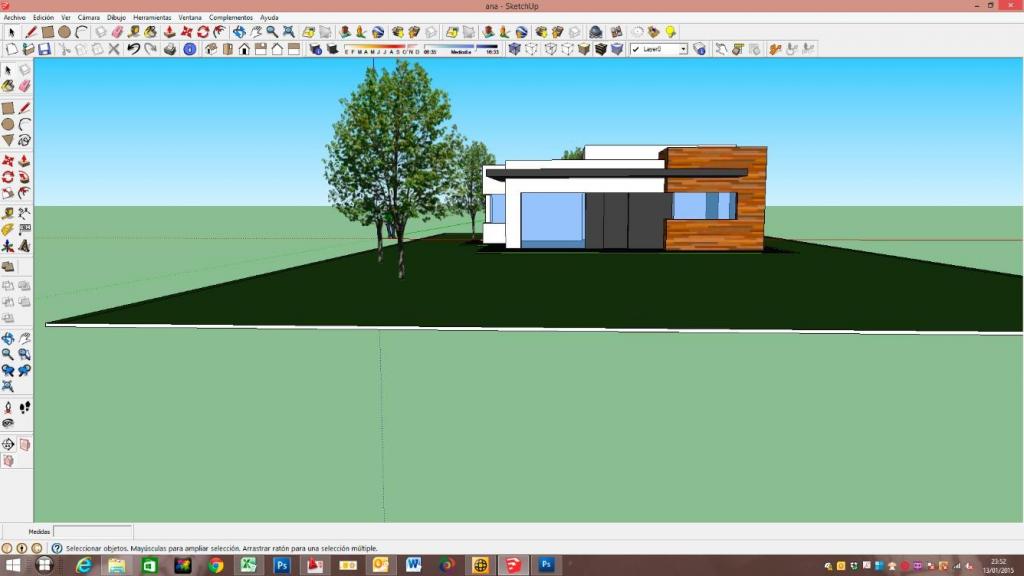
Task: Switch to Iso house view icon
Action: [x=211, y=49]
